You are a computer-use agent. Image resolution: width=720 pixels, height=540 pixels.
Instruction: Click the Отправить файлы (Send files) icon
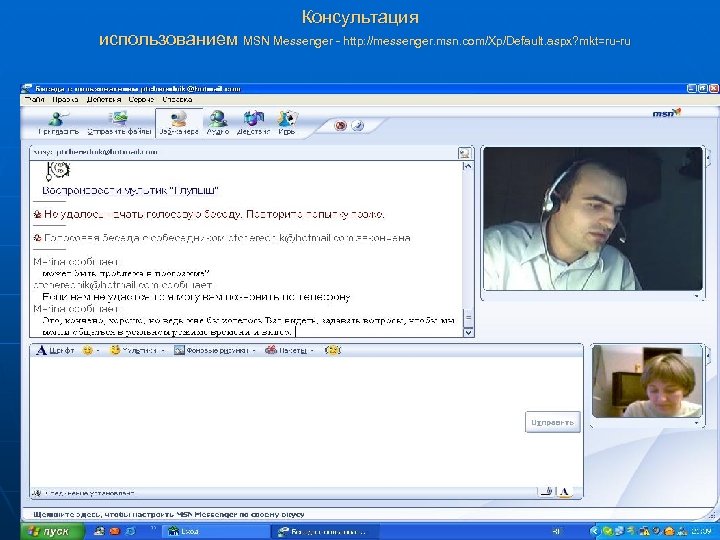[119, 124]
